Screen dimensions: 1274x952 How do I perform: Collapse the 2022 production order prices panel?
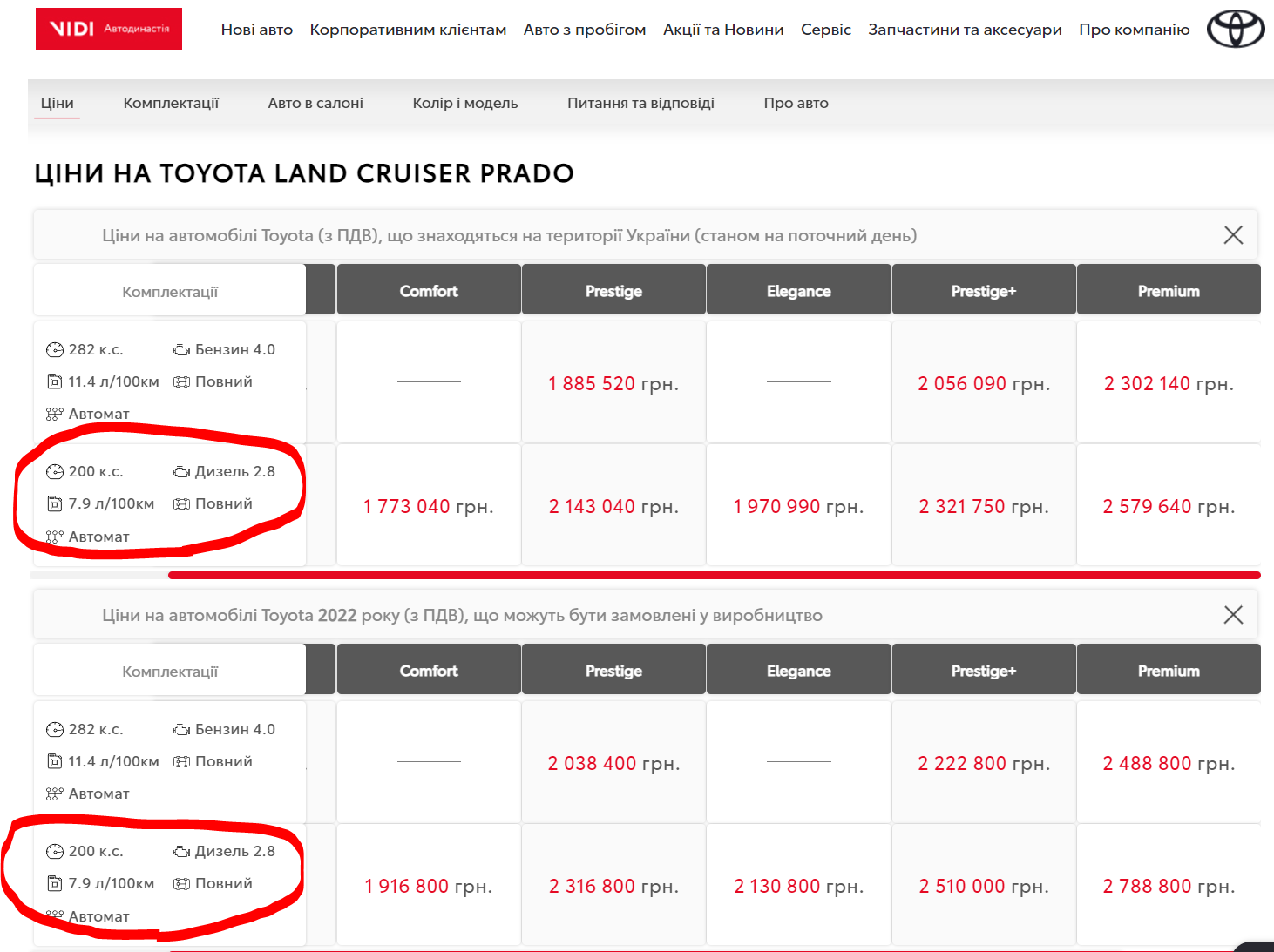(1232, 615)
